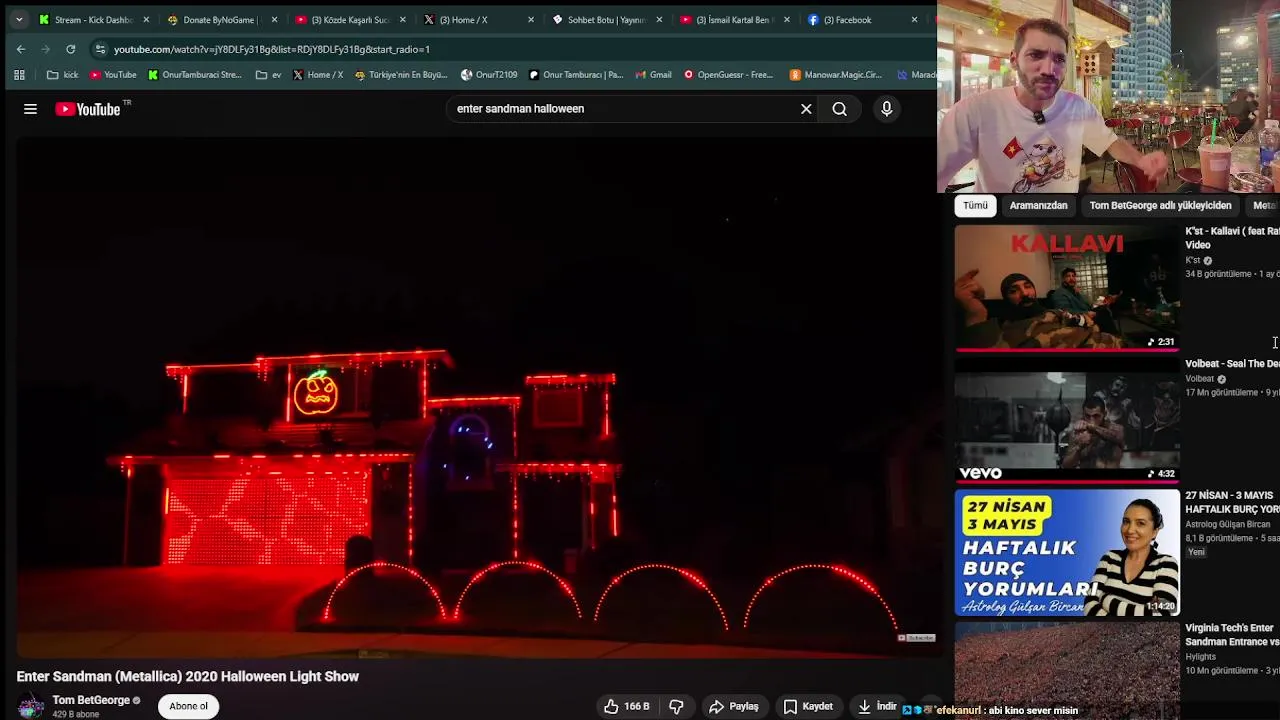The height and width of the screenshot is (720, 1280).
Task: Close the Stream - Kick Dashboard tab
Action: (x=146, y=20)
